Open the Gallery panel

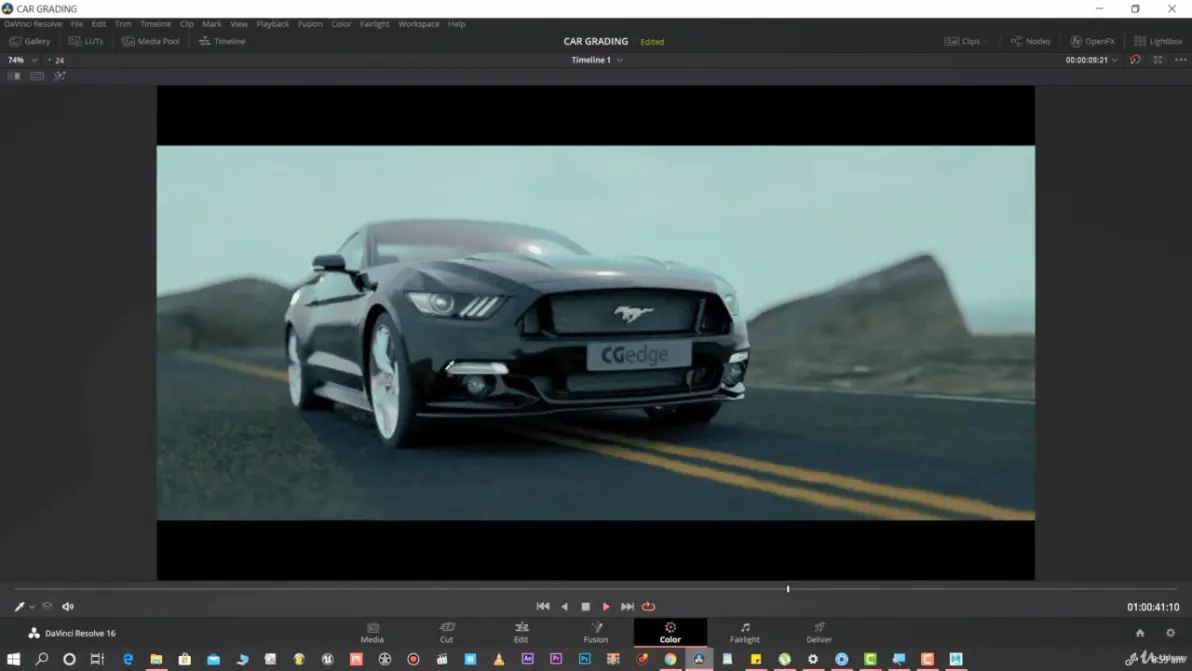30,41
